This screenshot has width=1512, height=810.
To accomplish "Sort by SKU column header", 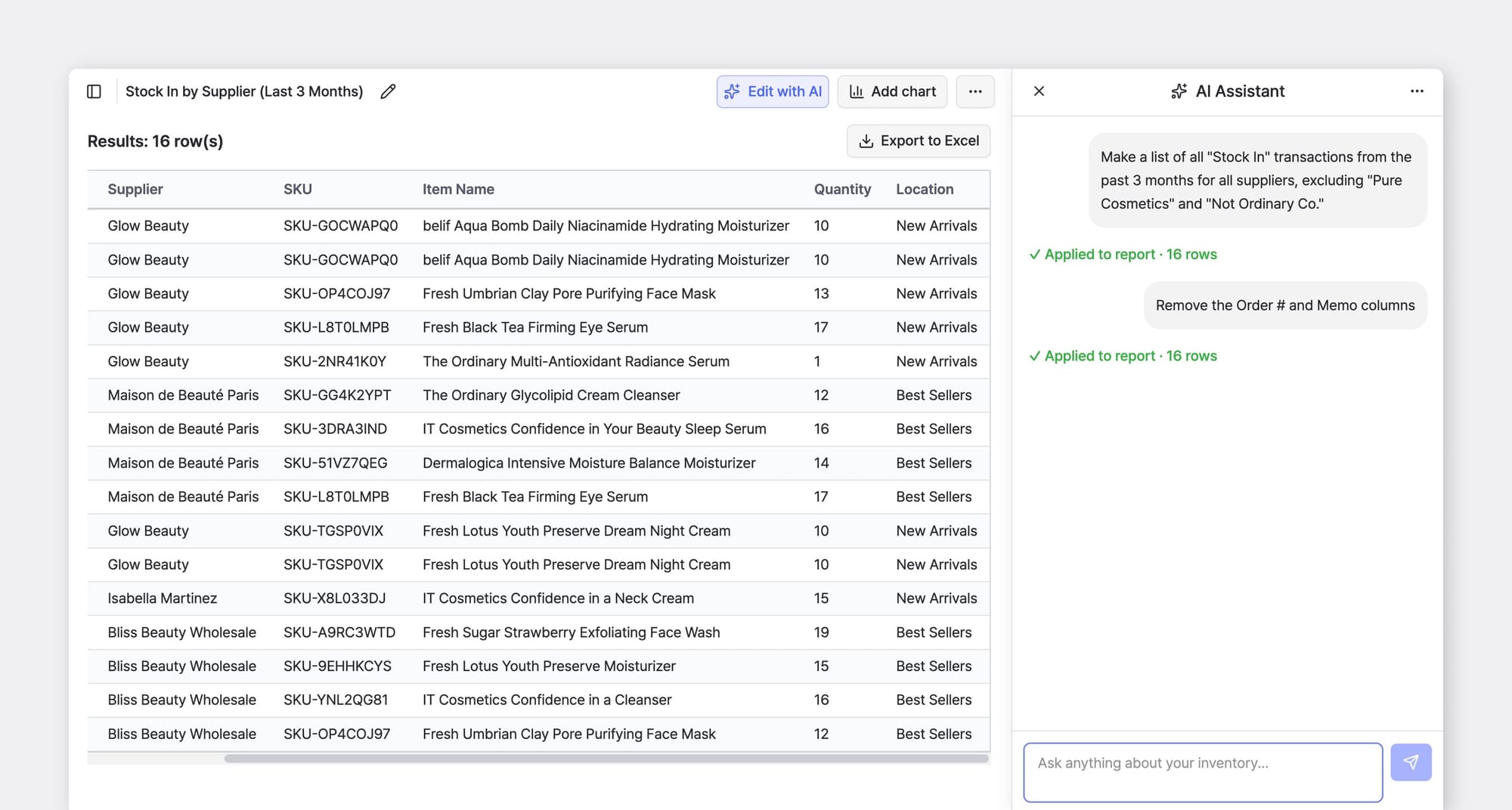I will coord(298,190).
